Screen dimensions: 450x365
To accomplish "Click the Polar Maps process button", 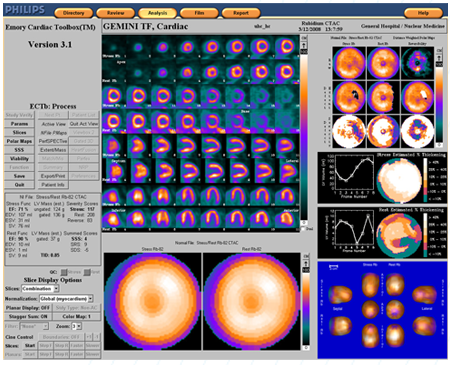I will click(x=19, y=141).
